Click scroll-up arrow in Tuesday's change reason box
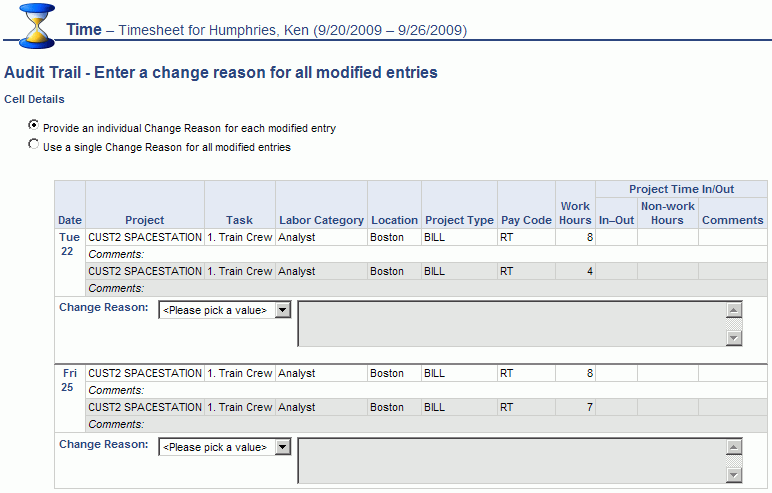Viewport: 772px width, 493px height. pyautogui.click(x=734, y=310)
